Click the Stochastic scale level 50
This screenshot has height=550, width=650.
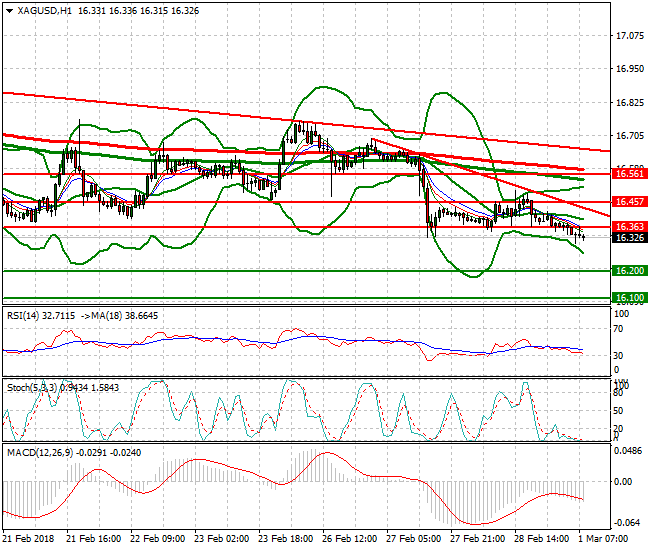(618, 411)
